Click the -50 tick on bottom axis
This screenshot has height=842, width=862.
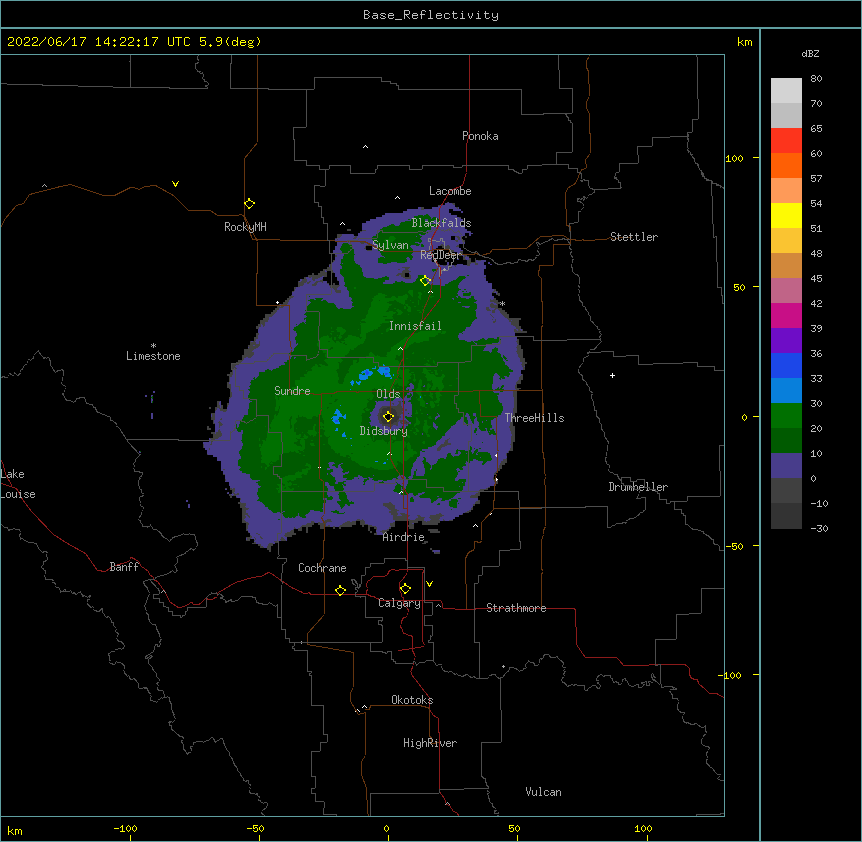(255, 828)
